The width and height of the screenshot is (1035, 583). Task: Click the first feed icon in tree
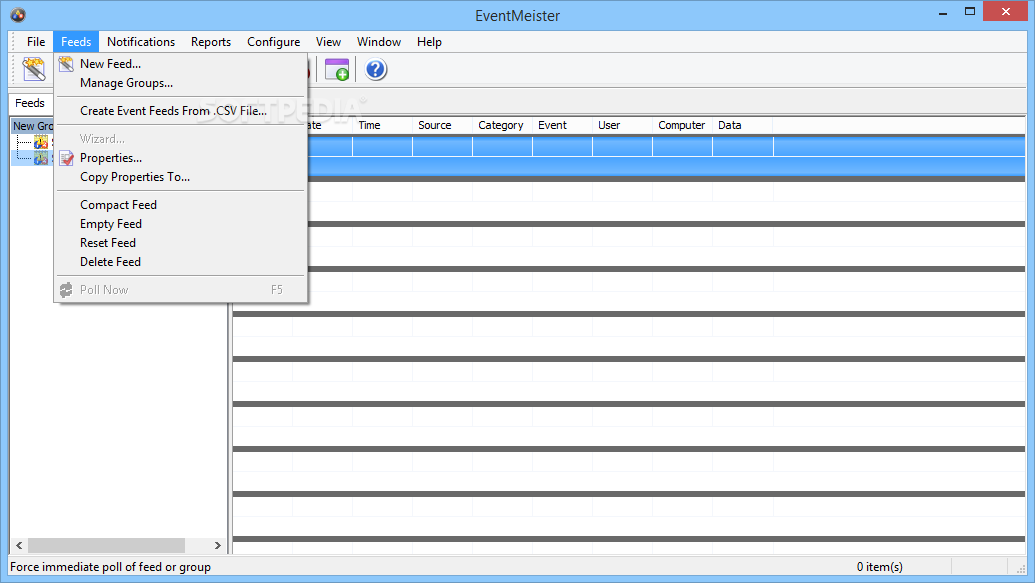41,142
